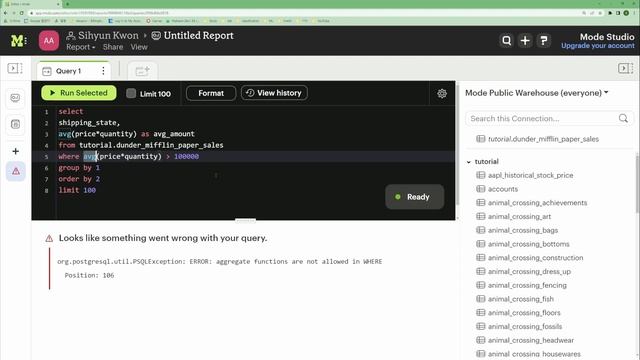This screenshot has width=640, height=360.
Task: Open the notebook sidebar icon
Action: [x=15, y=124]
